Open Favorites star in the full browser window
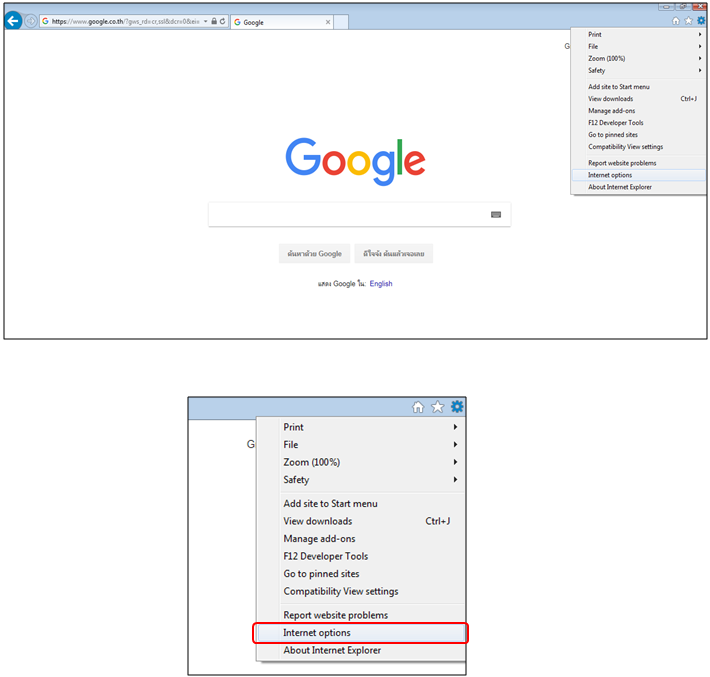The width and height of the screenshot is (710, 677). [x=688, y=21]
